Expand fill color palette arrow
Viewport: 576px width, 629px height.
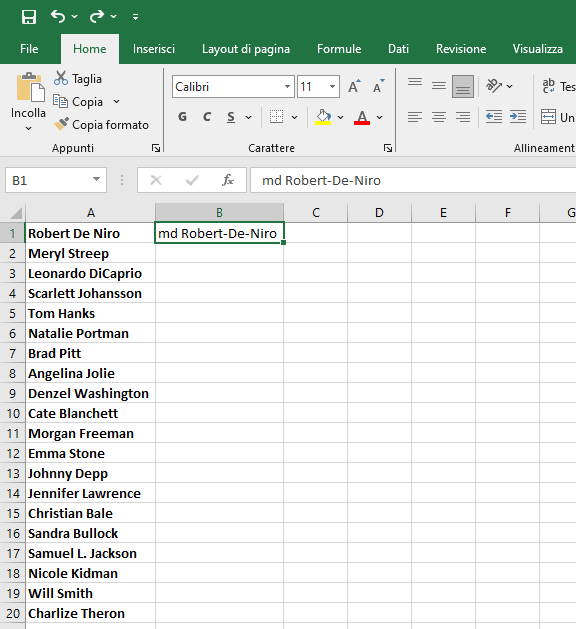341,118
